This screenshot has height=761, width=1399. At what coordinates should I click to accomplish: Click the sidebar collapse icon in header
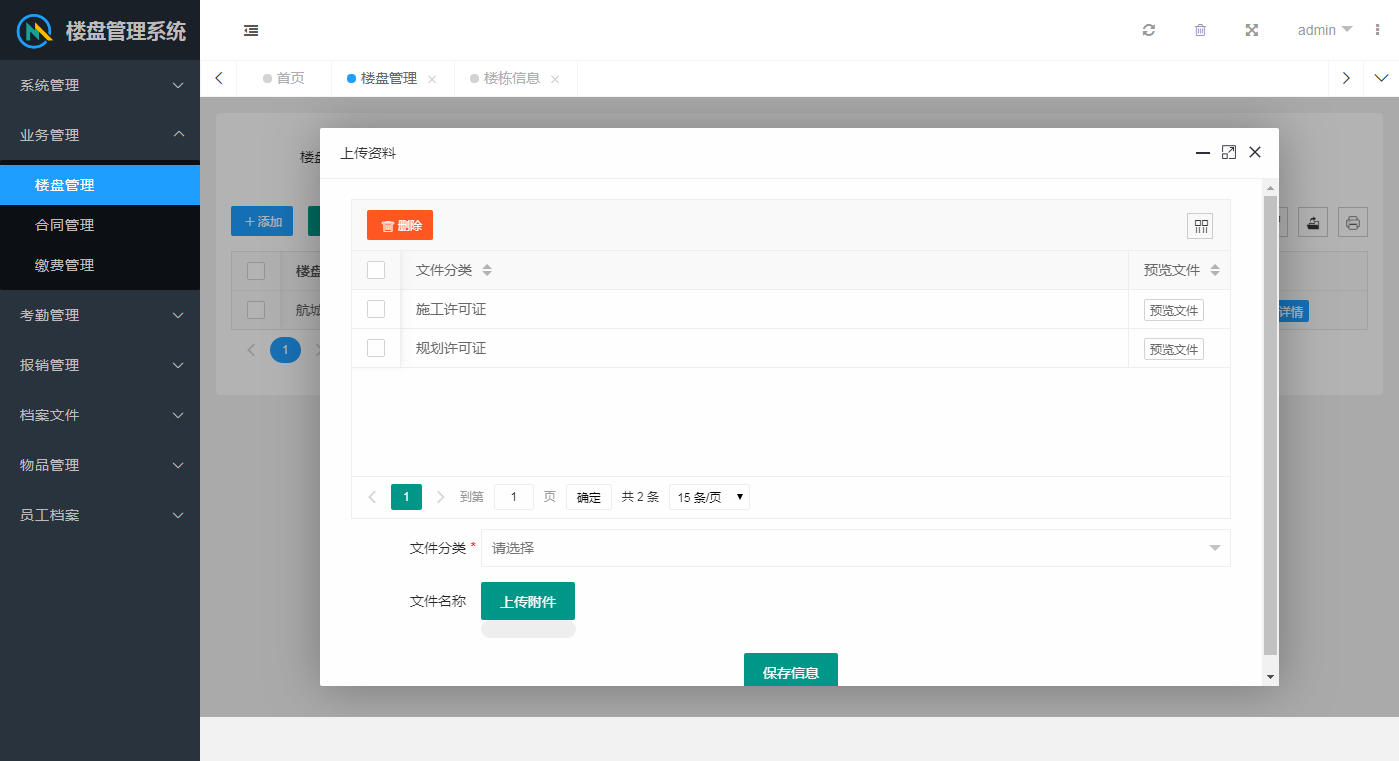pos(251,30)
